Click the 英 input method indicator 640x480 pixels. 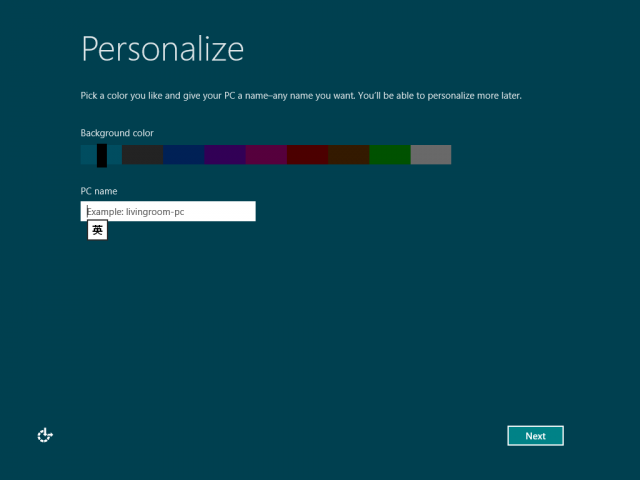tap(98, 230)
